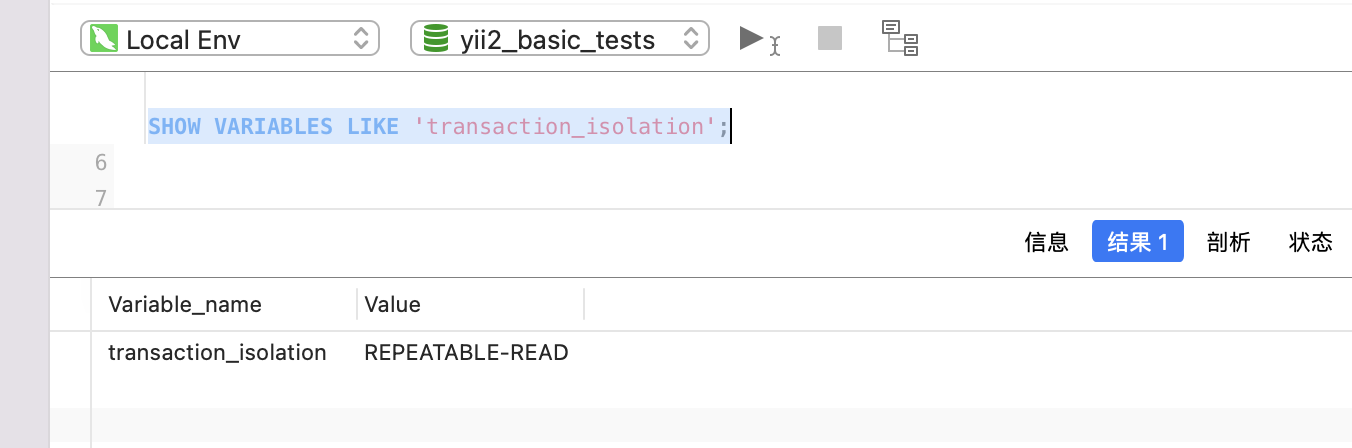Open the Local Env connection dropdown

click(x=230, y=39)
